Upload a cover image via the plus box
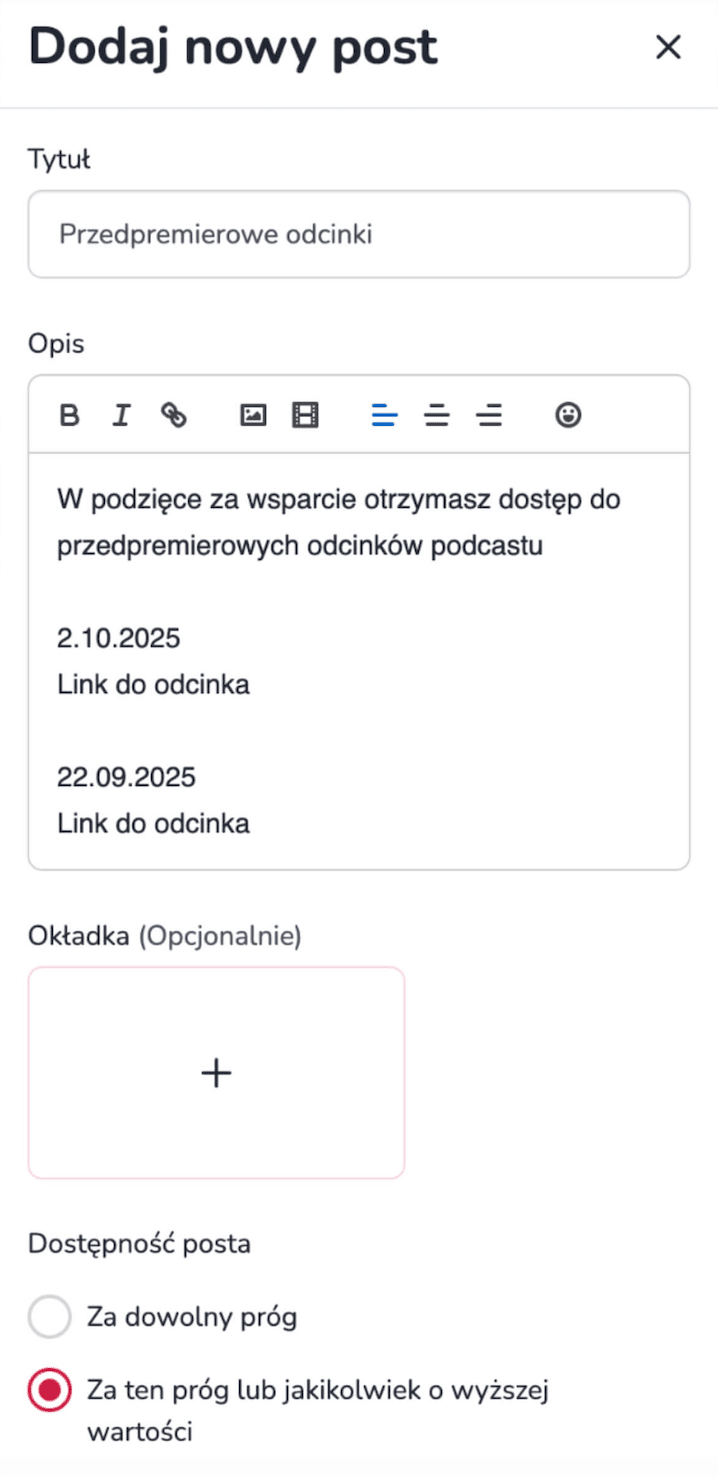Viewport: 718px width, 1476px height. pyautogui.click(x=216, y=1073)
